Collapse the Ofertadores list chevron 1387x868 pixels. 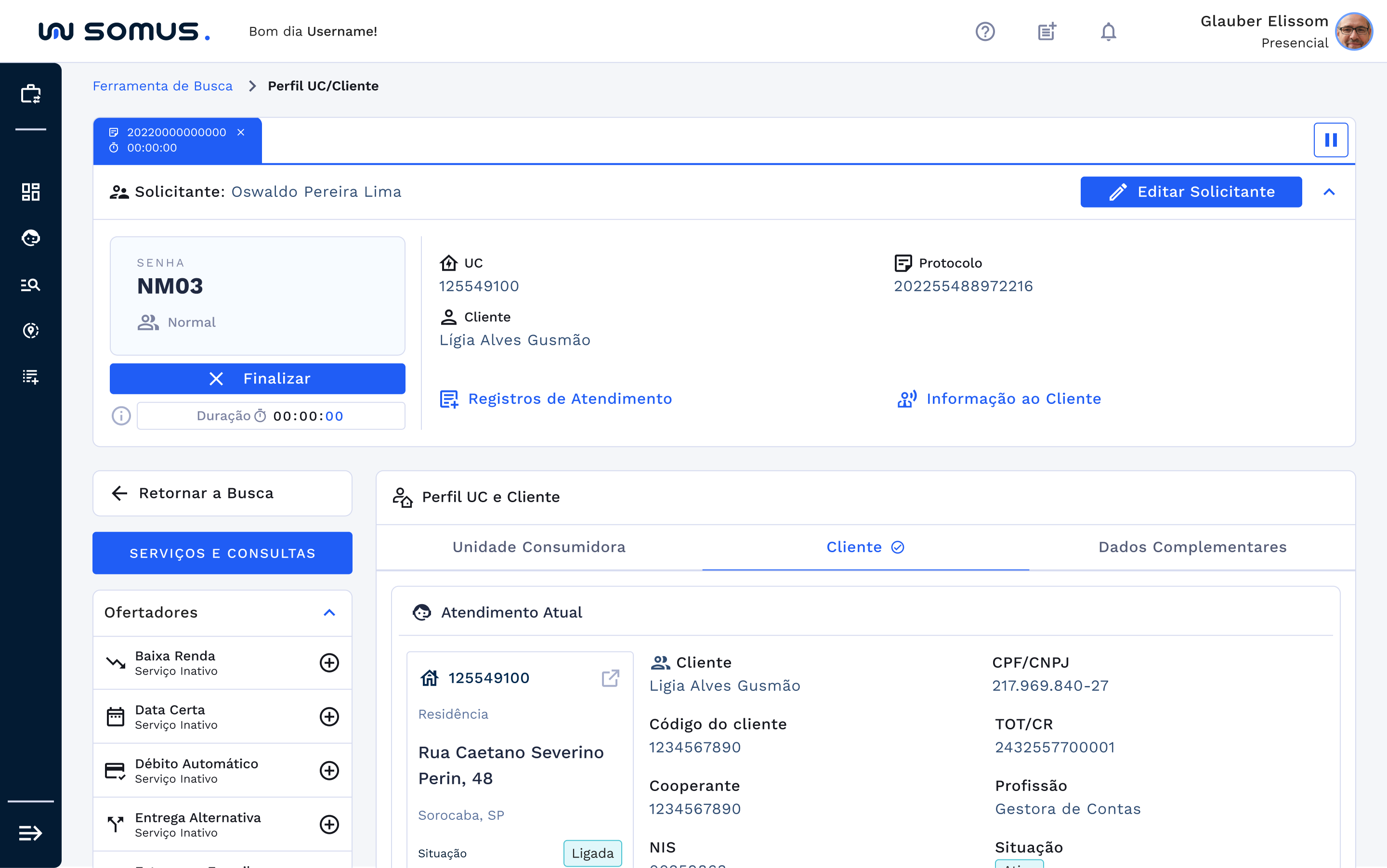[x=330, y=612]
